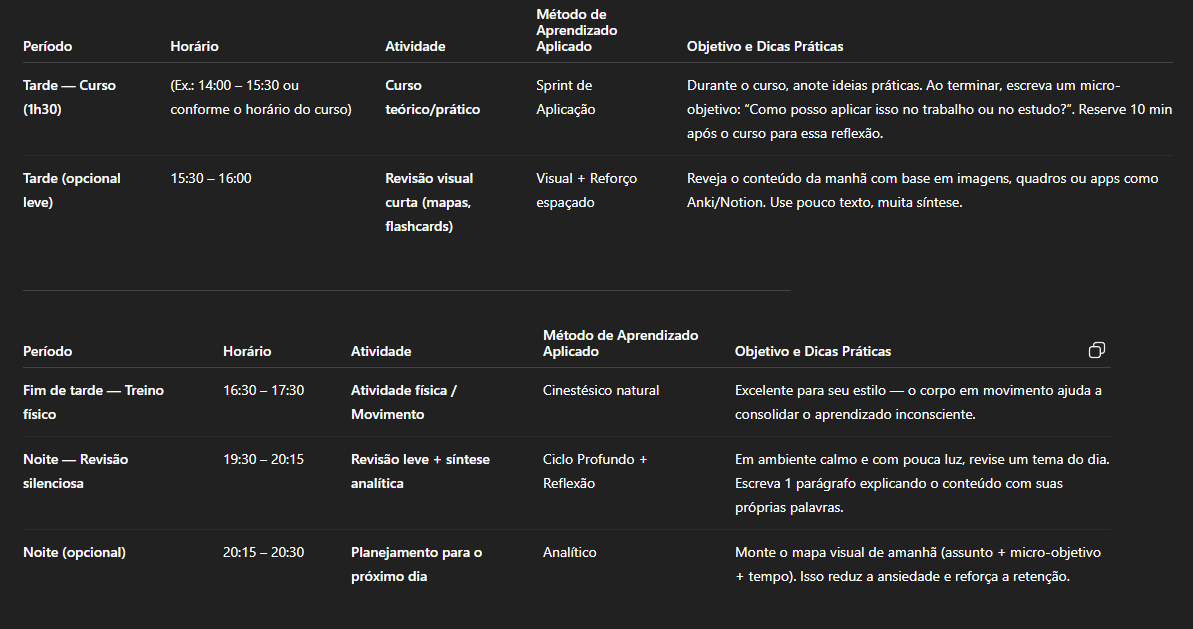
Task: Click the "Ciclo Profundo + Reflexão" cell
Action: click(595, 471)
